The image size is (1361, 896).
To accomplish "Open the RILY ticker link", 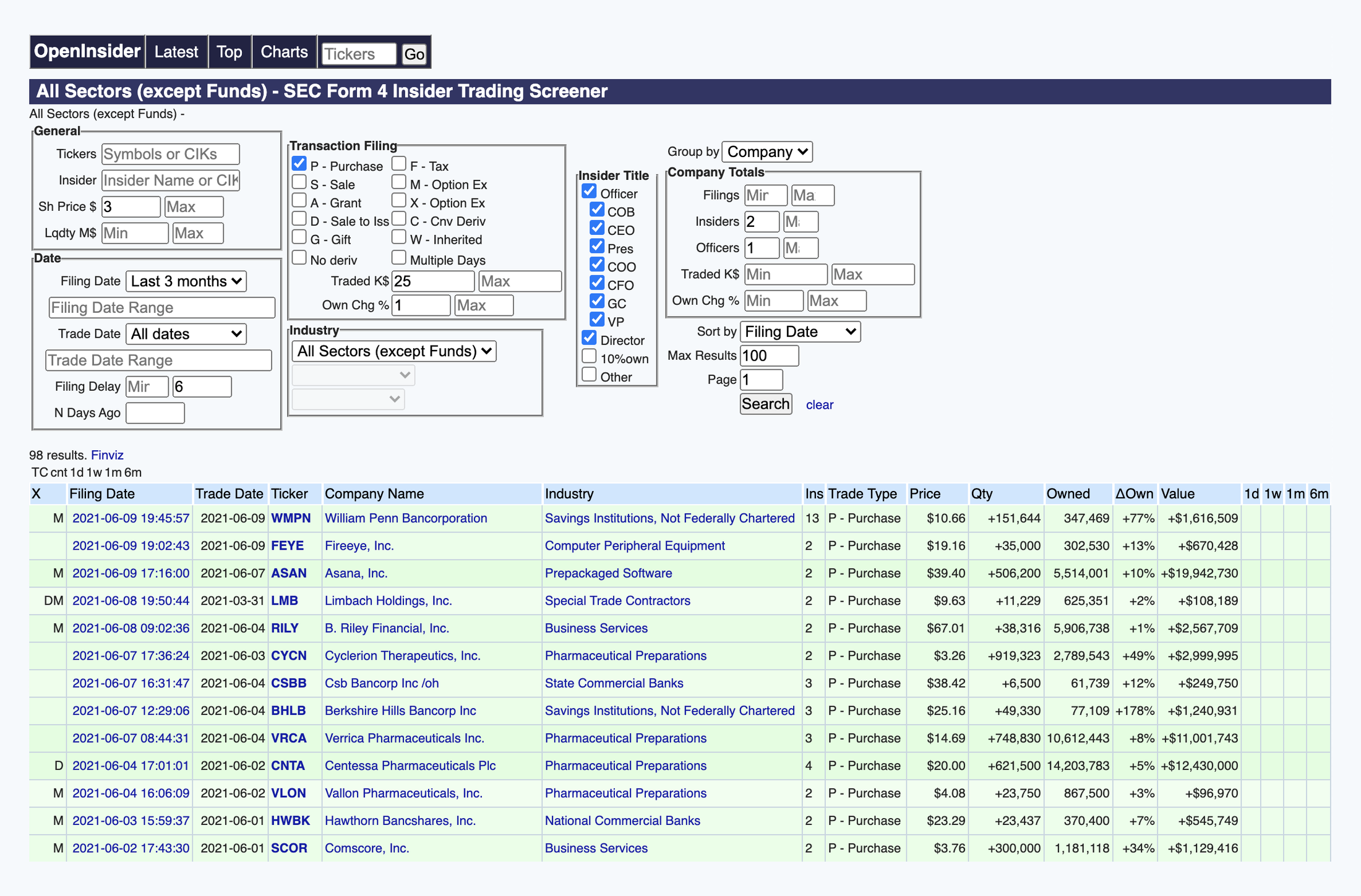I will point(285,628).
